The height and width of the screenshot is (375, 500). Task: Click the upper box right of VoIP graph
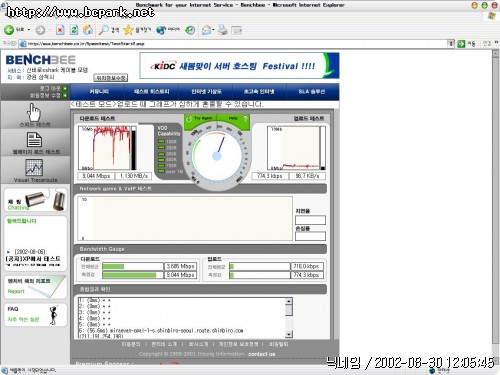[x=310, y=220]
